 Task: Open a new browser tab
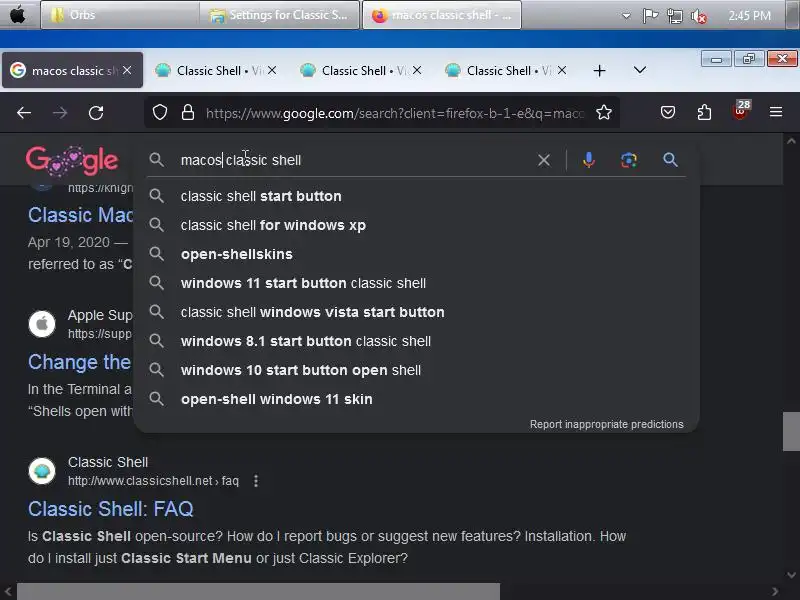pyautogui.click(x=599, y=70)
